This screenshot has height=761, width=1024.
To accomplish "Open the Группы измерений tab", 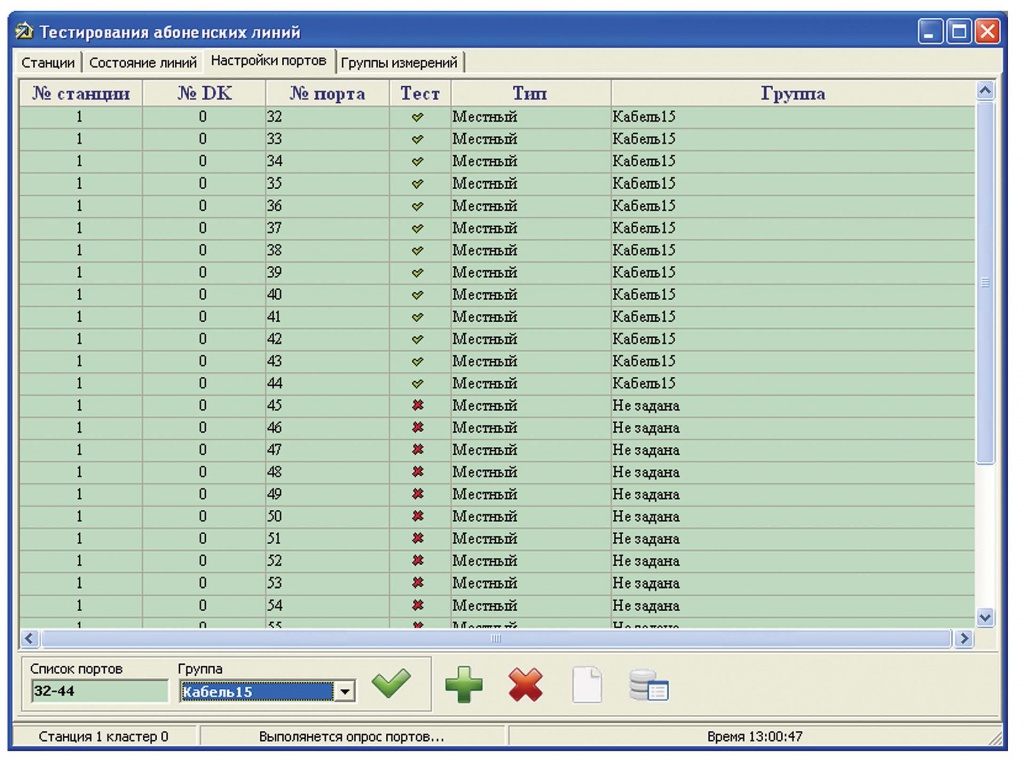I will [399, 63].
